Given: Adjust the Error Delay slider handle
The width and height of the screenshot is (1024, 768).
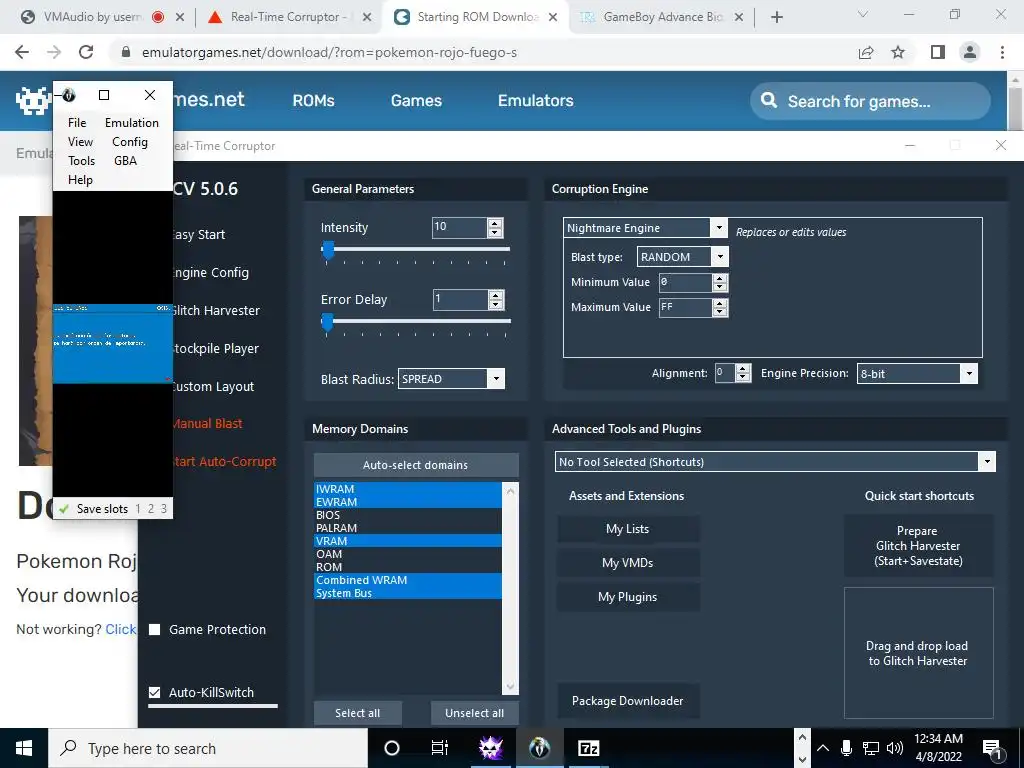Looking at the screenshot, I should pyautogui.click(x=328, y=322).
